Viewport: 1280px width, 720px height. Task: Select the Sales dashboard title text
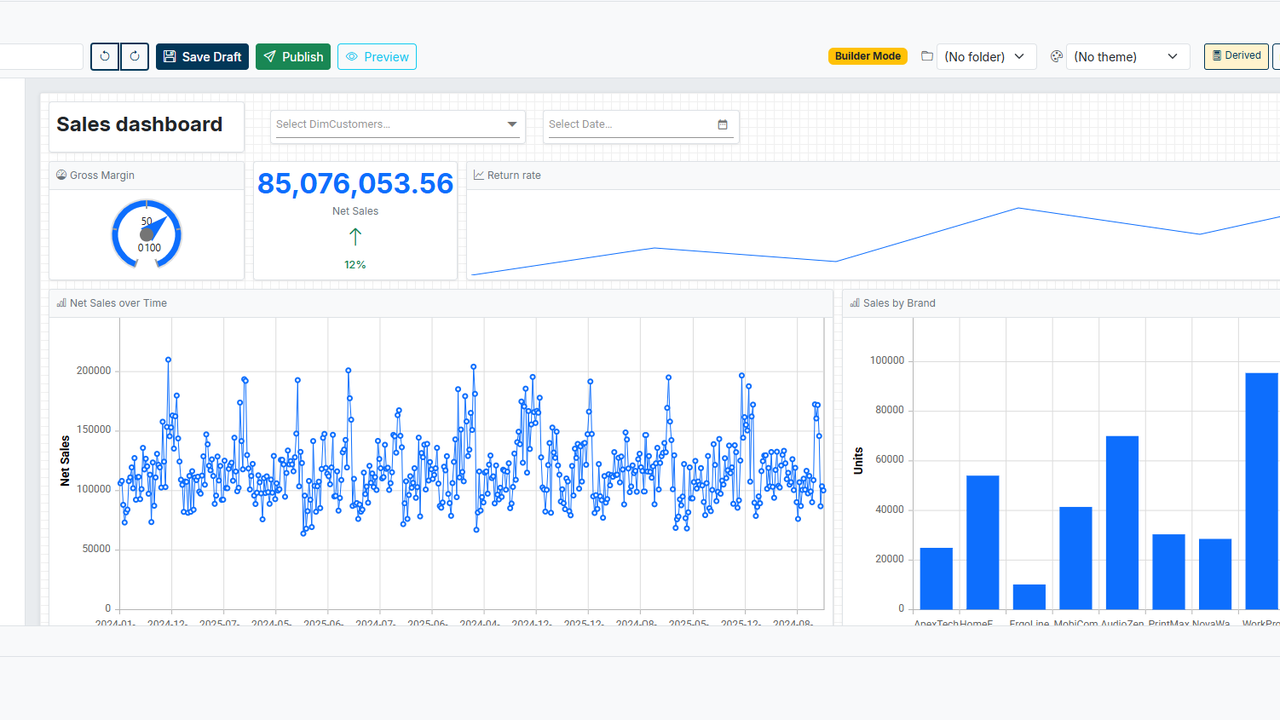tap(139, 124)
